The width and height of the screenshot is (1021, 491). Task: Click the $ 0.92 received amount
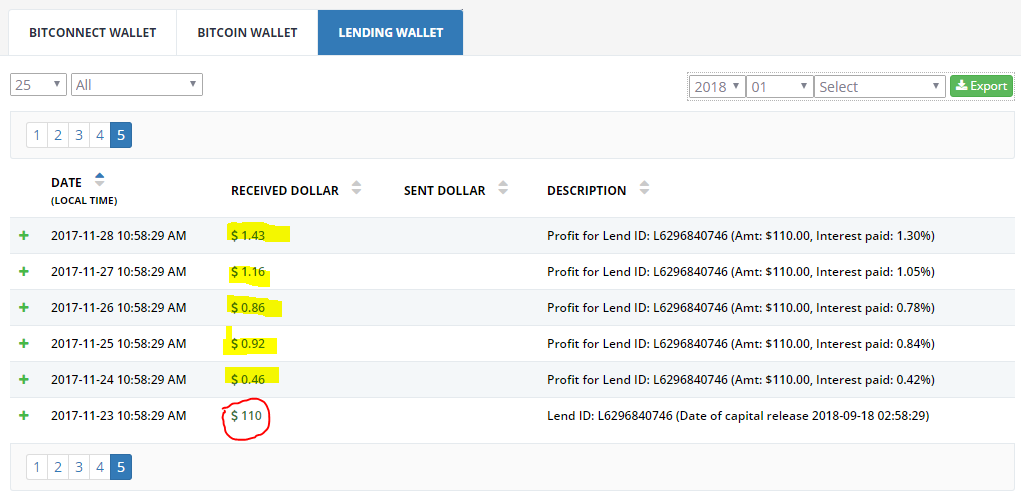point(248,343)
